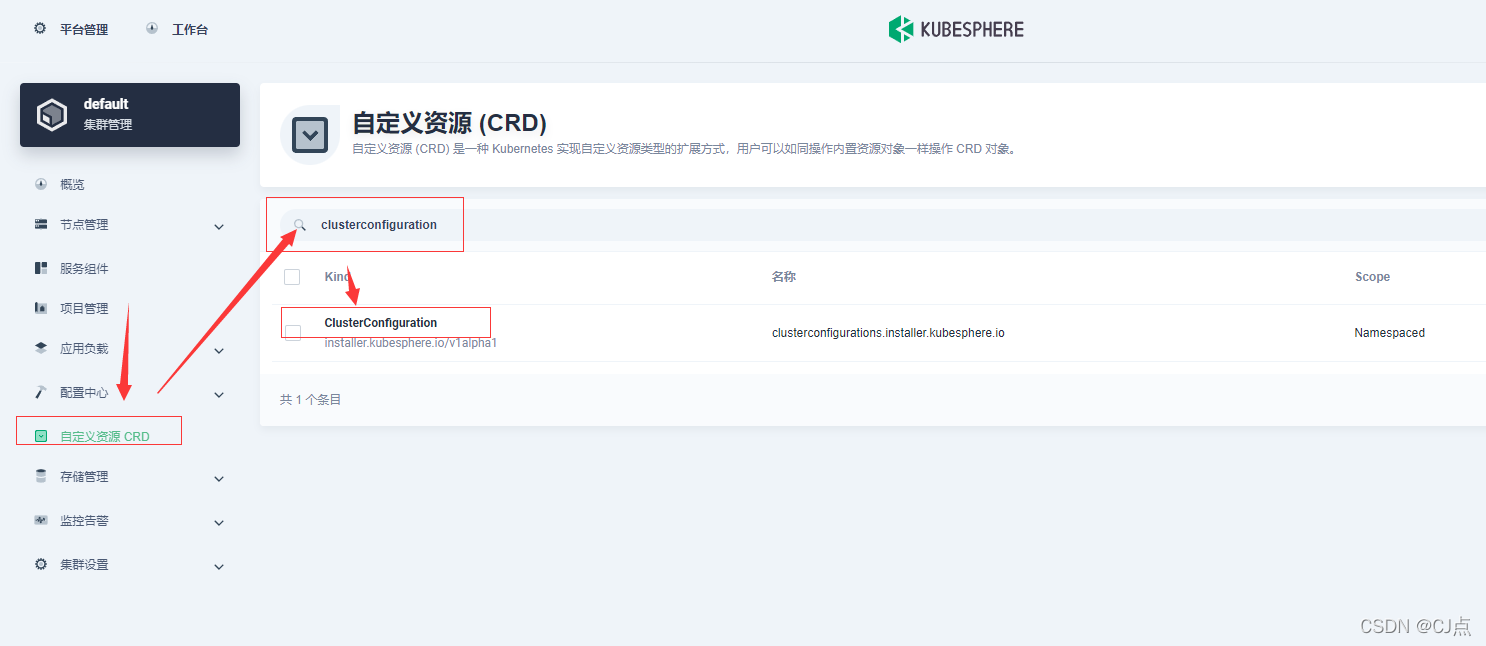Select the 概览 sidebar icon
This screenshot has width=1486, height=646.
(x=41, y=184)
